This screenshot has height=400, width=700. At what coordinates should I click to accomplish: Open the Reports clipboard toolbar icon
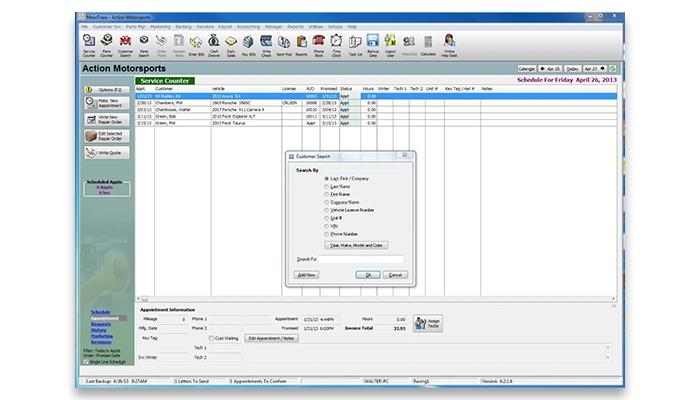click(301, 45)
